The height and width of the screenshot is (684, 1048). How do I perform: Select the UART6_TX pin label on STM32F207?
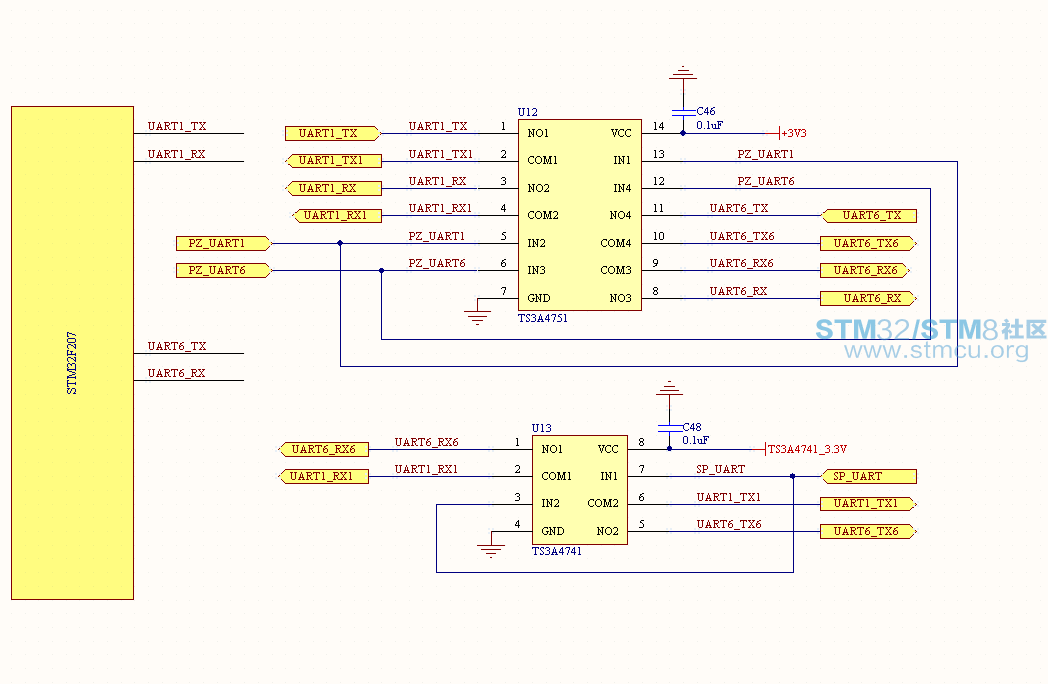pyautogui.click(x=177, y=346)
